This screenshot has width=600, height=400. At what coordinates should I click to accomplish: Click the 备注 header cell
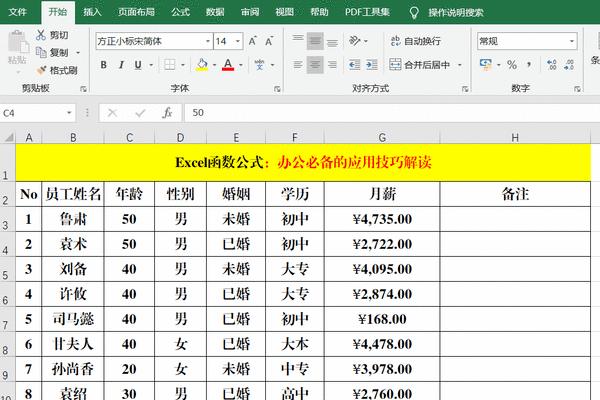point(515,194)
